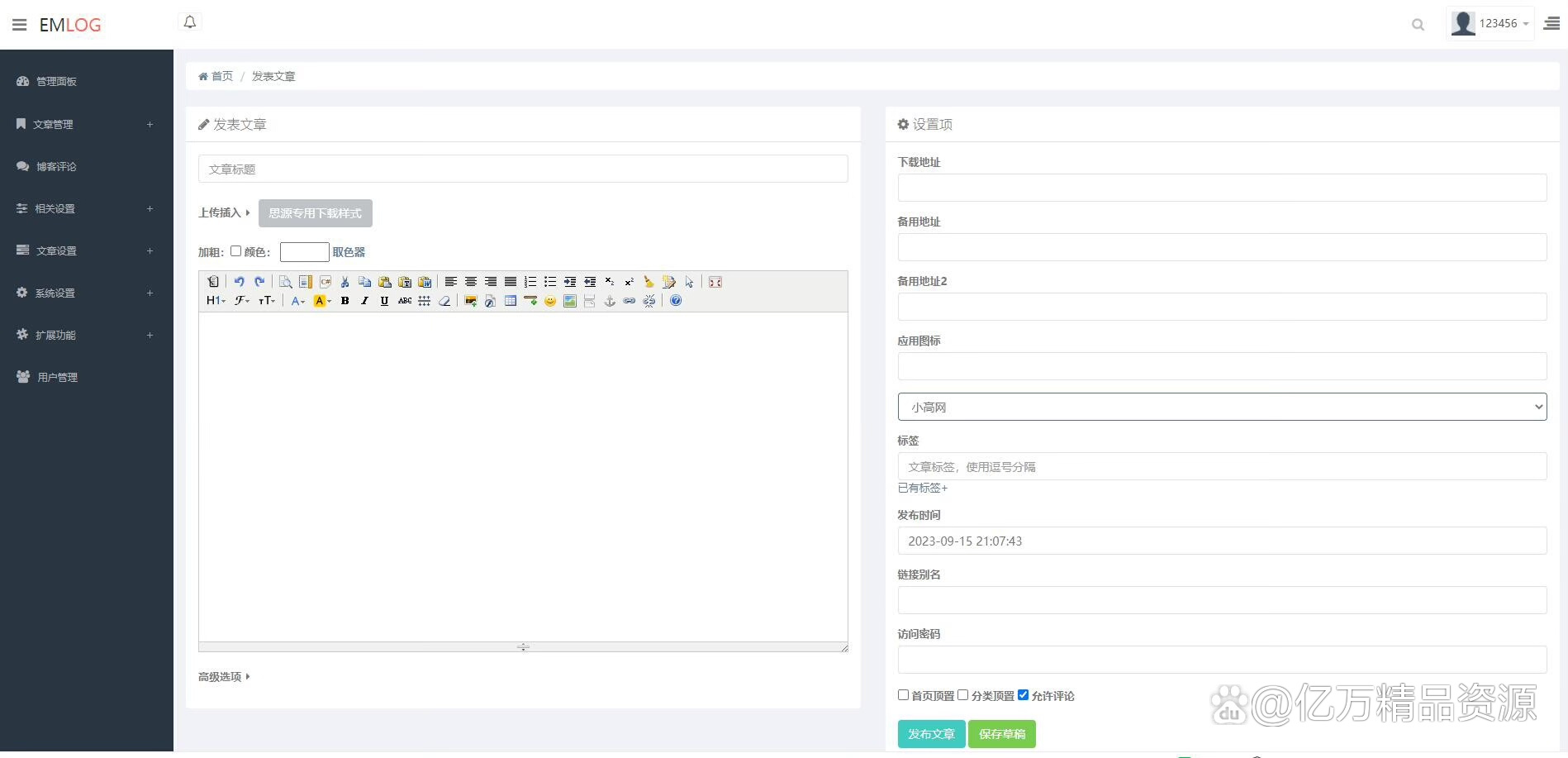Cut selection with the scissors icon
This screenshot has height=758, width=1568.
pos(344,282)
